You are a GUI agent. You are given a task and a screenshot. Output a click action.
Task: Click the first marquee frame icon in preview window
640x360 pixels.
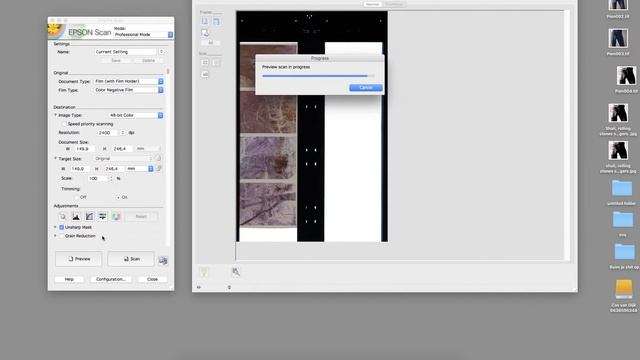[x=205, y=21]
